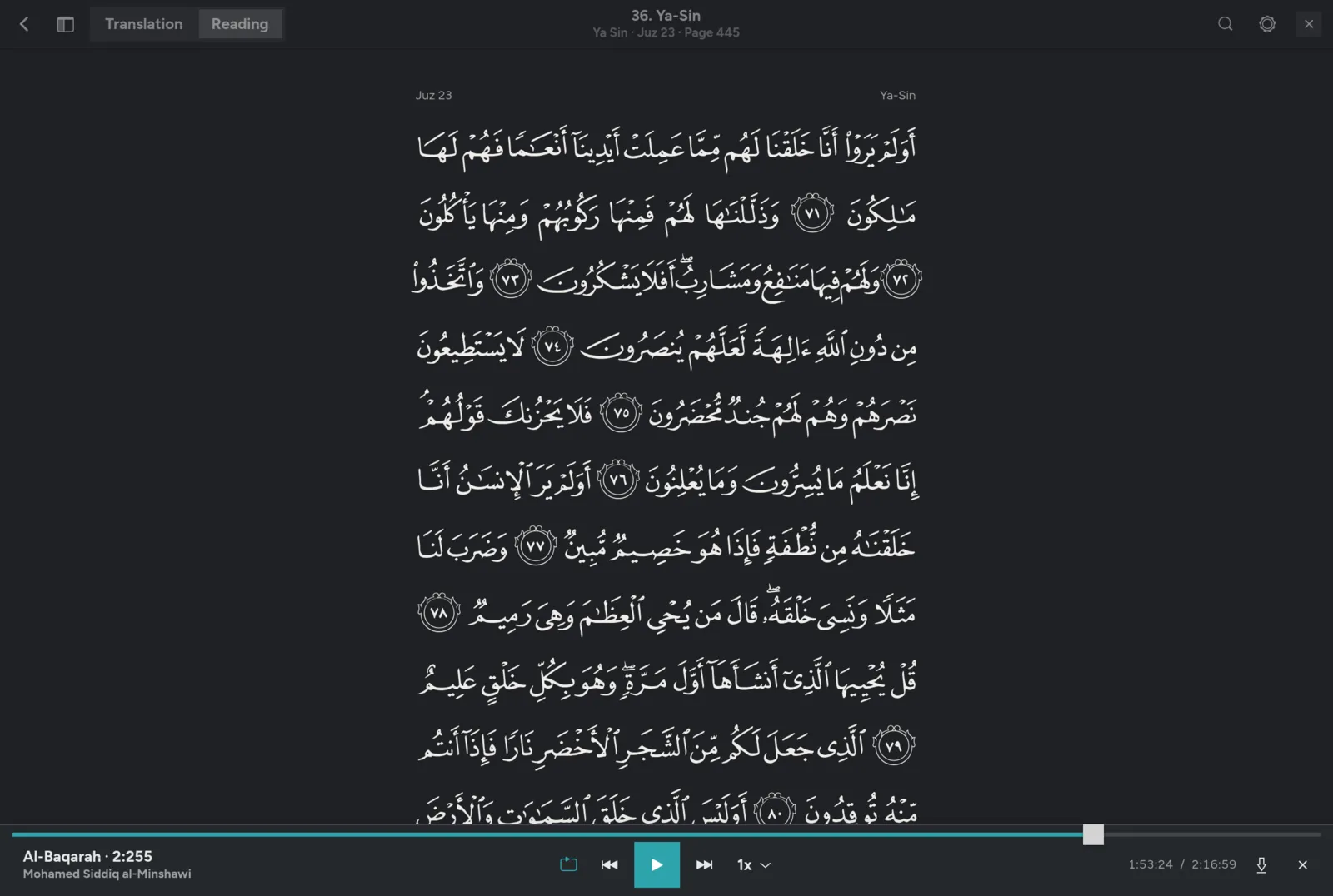The image size is (1333, 896).
Task: Click the 36. Ya-Sin surah title
Action: (666, 16)
